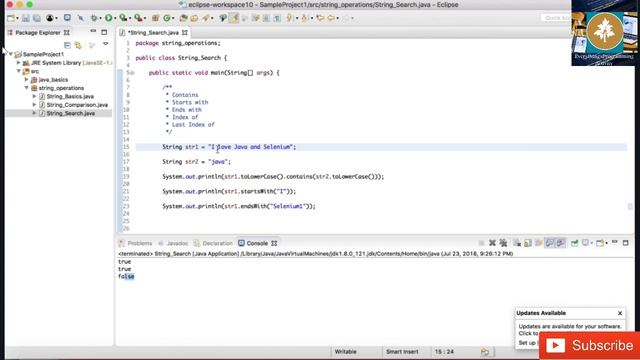Minimize the Console panel
The height and width of the screenshot is (360, 640).
(615, 242)
